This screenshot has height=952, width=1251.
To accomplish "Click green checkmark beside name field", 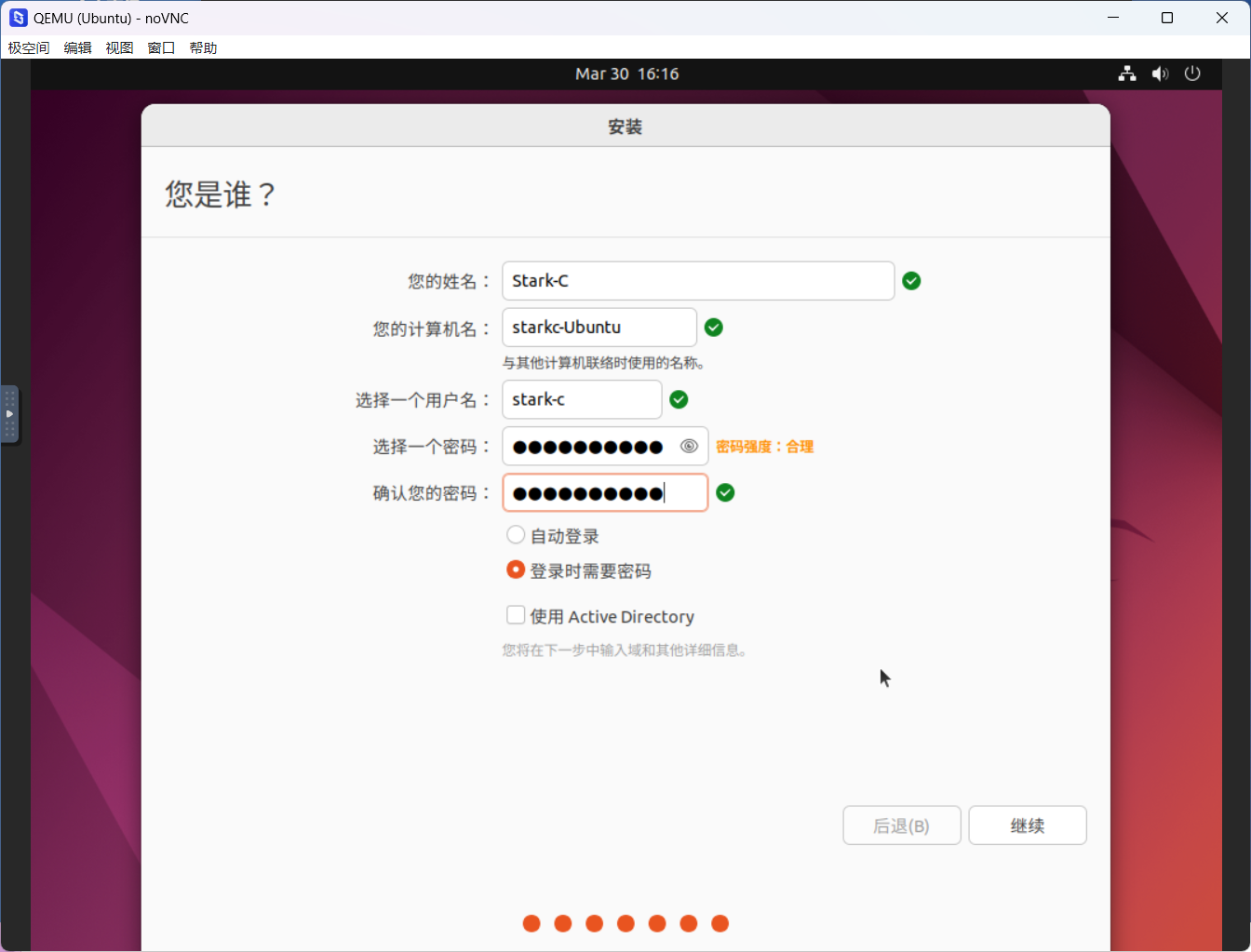I will [x=911, y=281].
